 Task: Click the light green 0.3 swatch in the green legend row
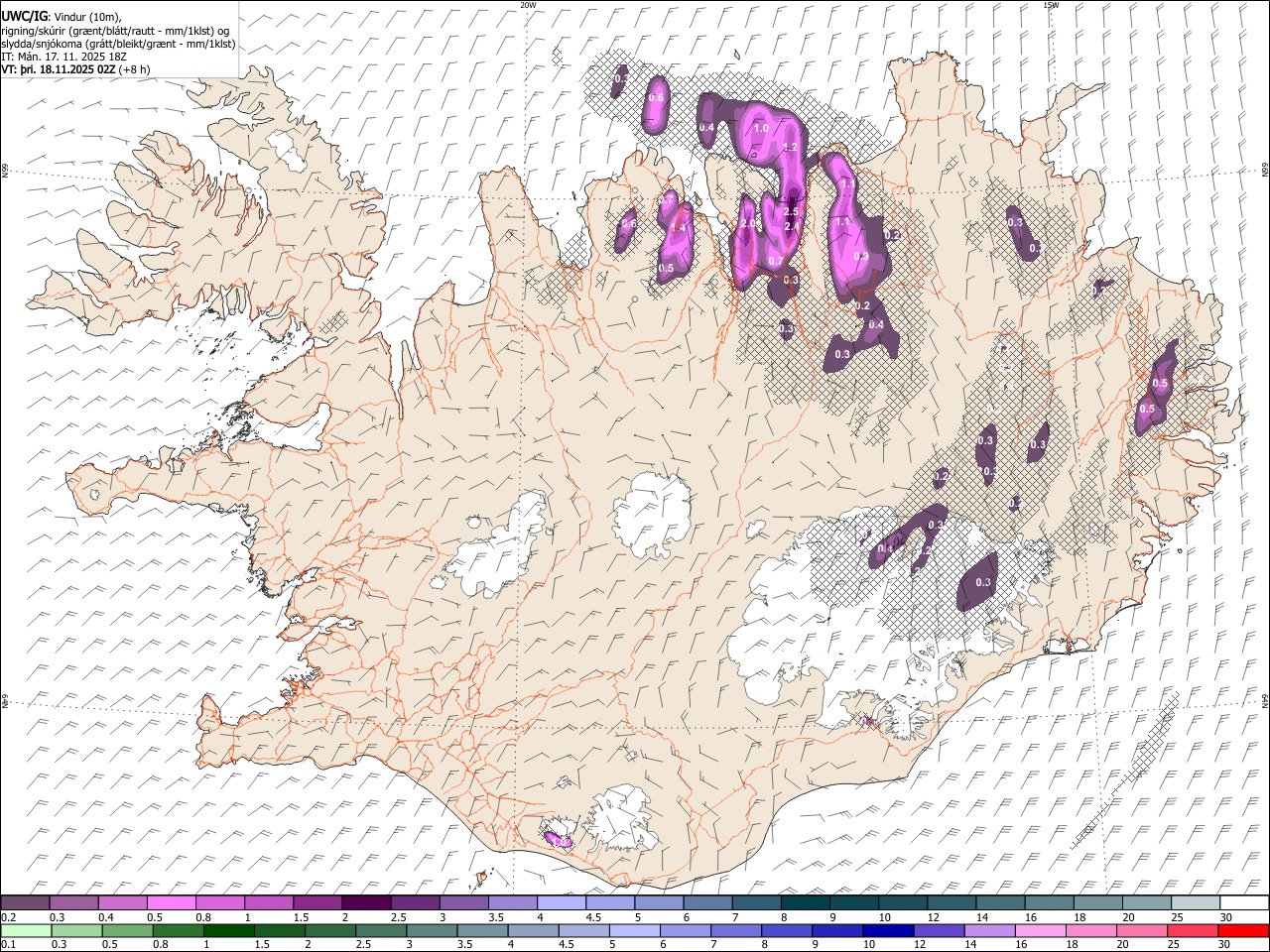[76, 930]
